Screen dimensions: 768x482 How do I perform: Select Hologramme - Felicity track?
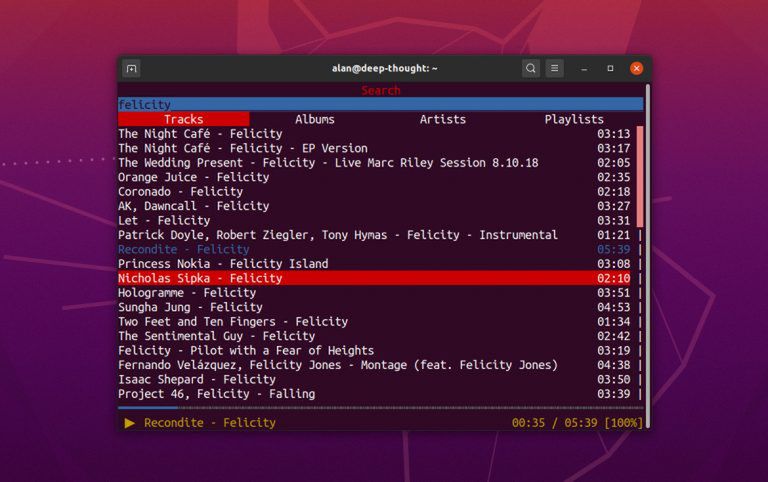pyautogui.click(x=374, y=292)
